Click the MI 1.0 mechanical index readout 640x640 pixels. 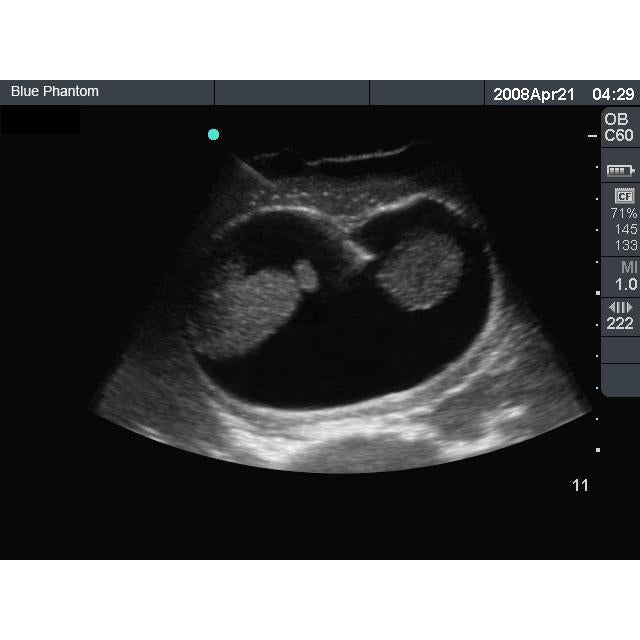pos(626,276)
